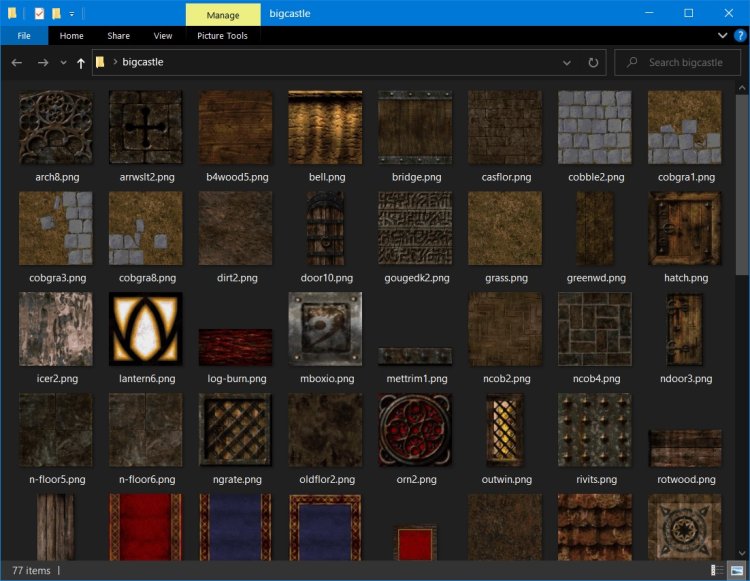Switch to the View ribbon tab
This screenshot has width=750, height=581.
[162, 36]
